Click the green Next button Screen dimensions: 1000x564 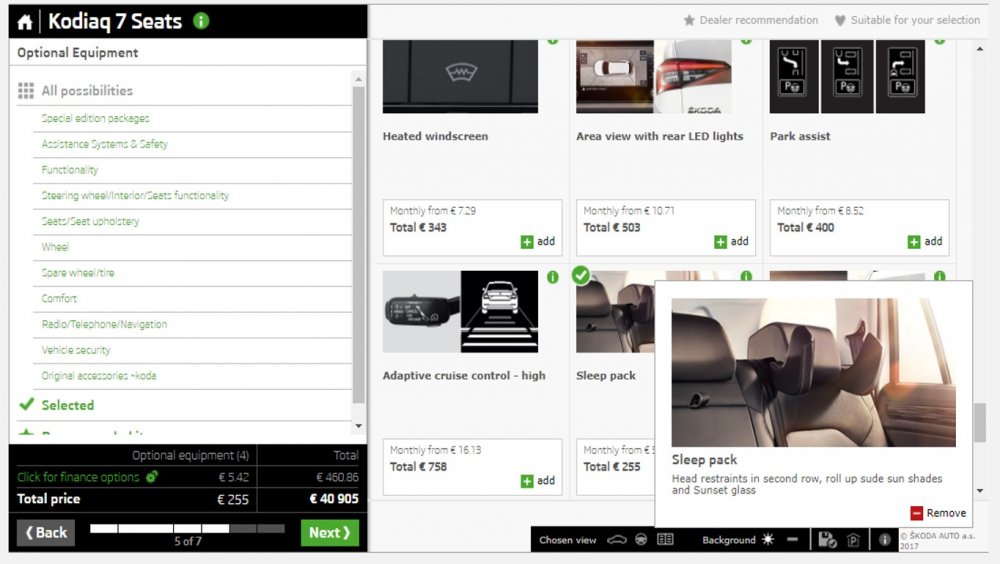[x=330, y=533]
